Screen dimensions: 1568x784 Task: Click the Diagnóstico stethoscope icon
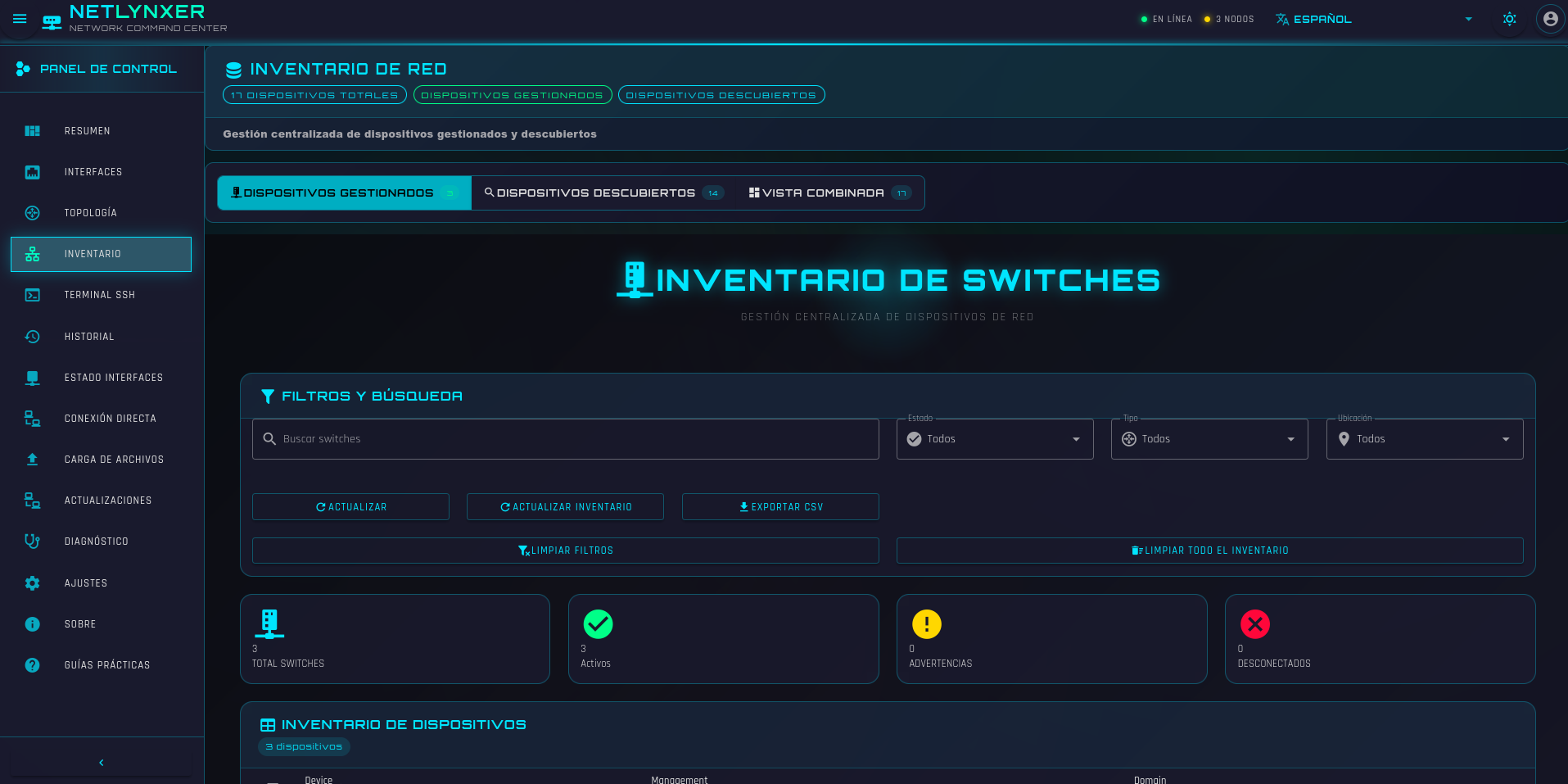(32, 542)
